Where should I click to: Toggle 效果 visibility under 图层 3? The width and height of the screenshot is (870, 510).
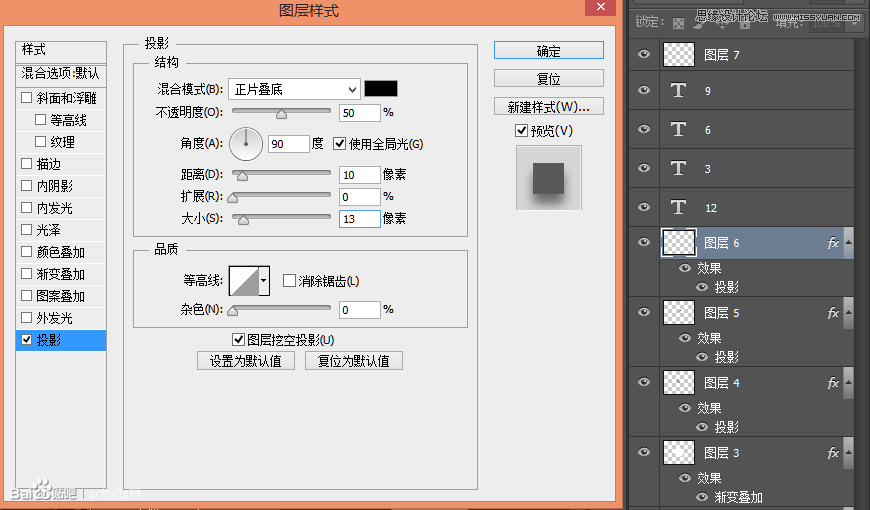pos(685,478)
